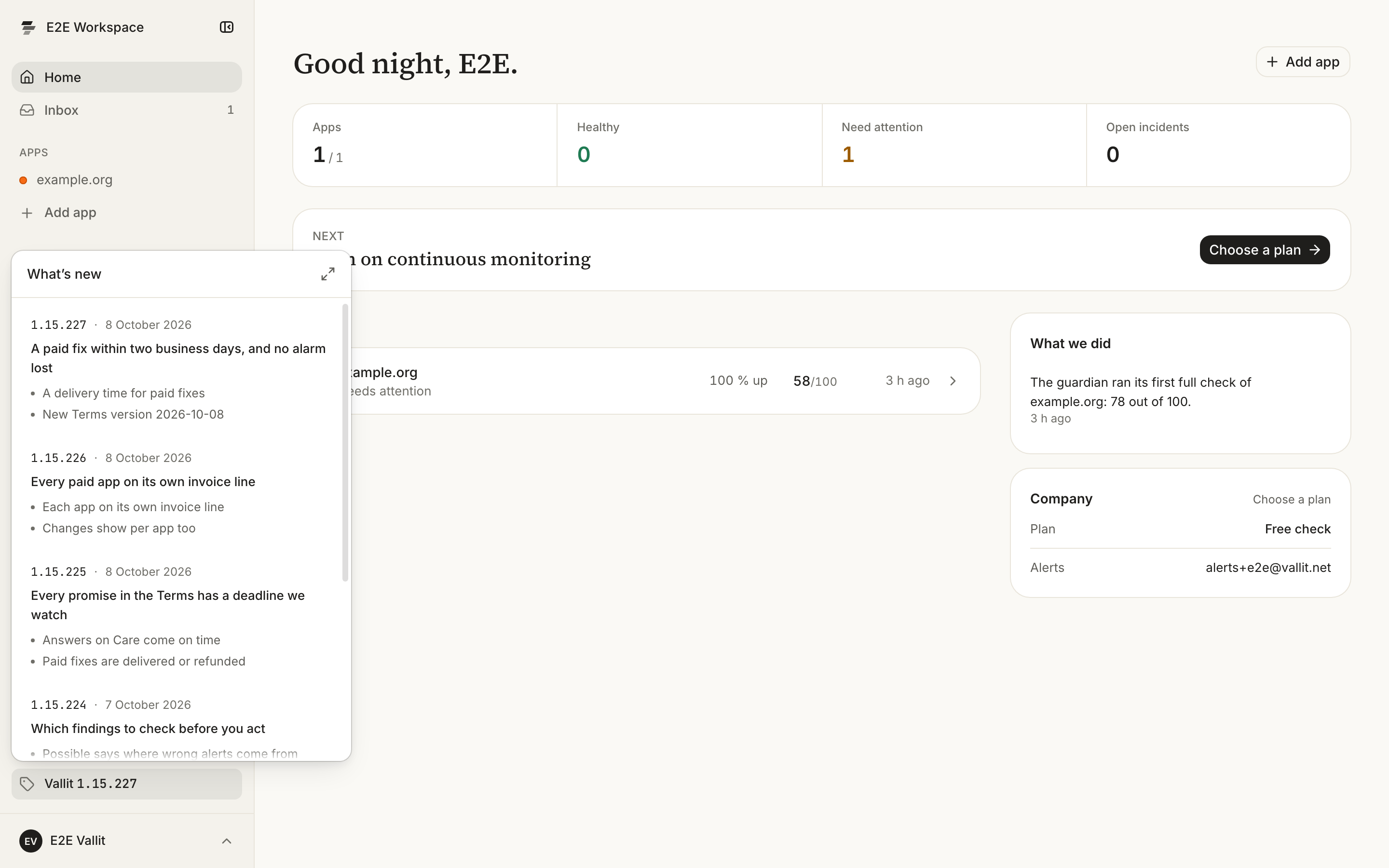Click the Vallit logo icon beside E2E Workspace
1389x868 pixels.
27,27
